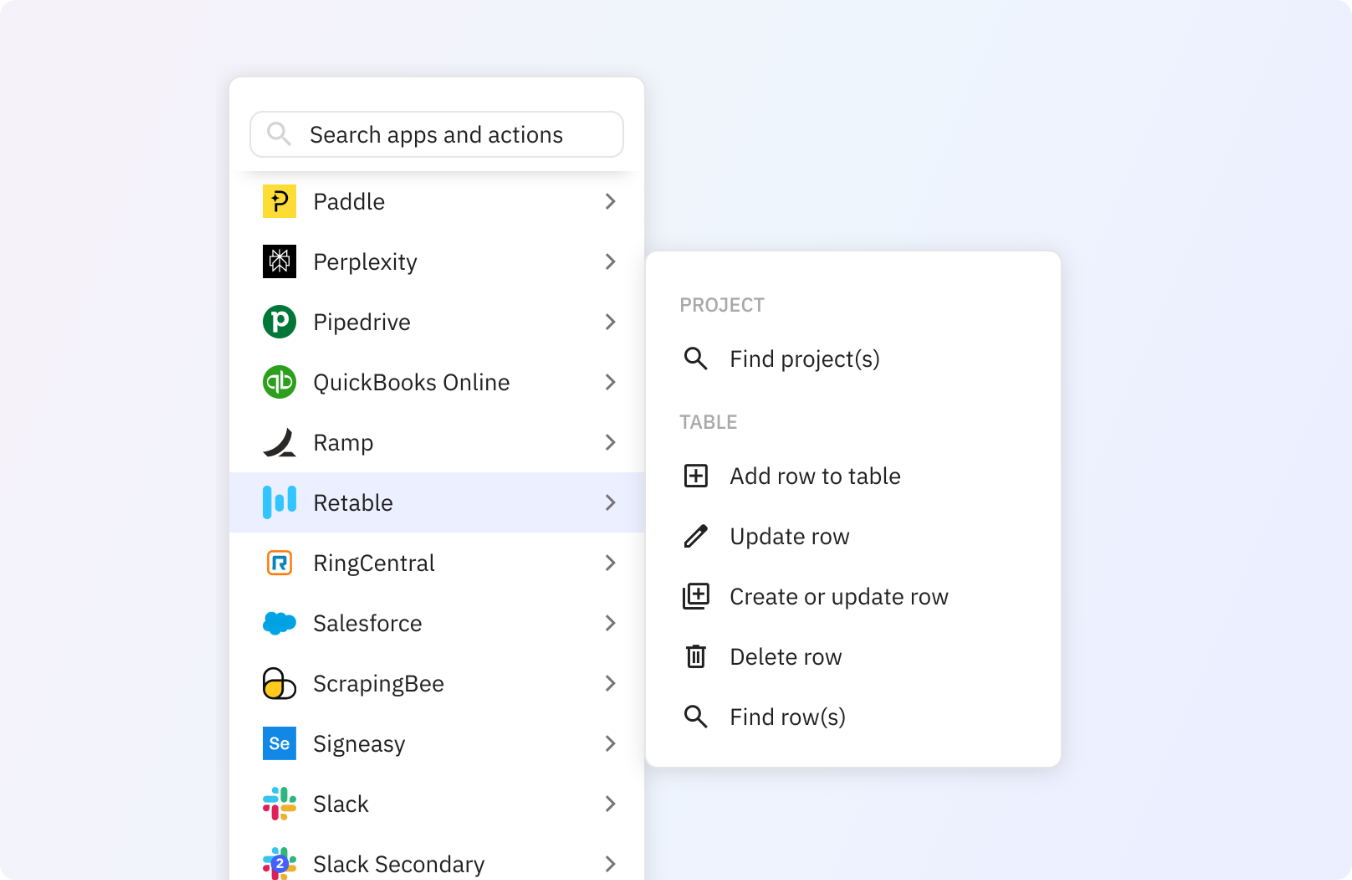The height and width of the screenshot is (880, 1352).
Task: Click the Perplexity app logo
Action: pyautogui.click(x=279, y=261)
